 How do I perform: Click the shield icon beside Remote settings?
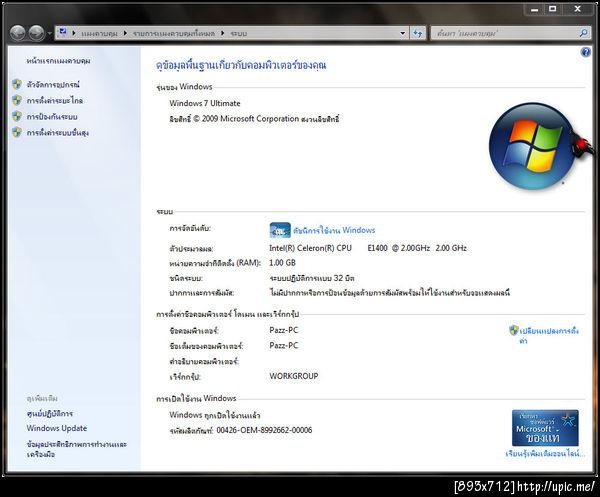[17, 100]
